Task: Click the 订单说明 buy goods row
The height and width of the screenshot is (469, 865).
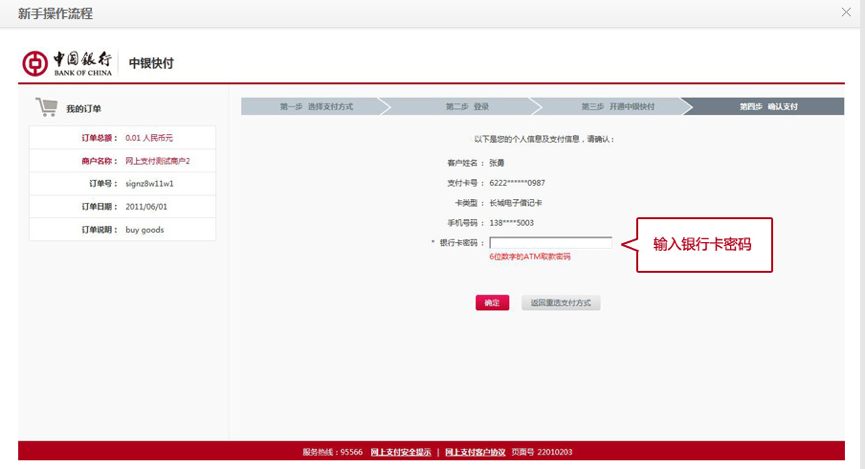Action: click(x=122, y=230)
